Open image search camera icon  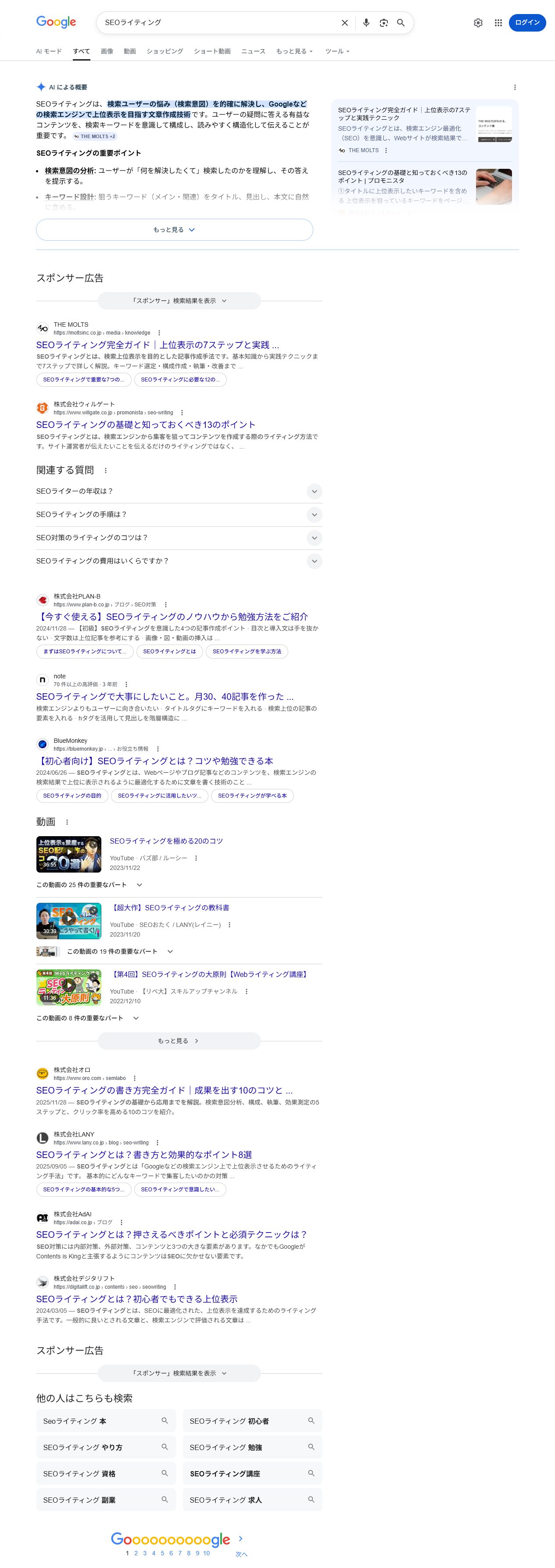[x=384, y=22]
